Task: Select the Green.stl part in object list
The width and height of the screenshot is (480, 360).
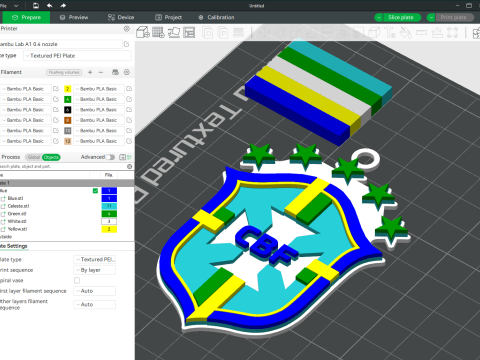Action: 17,214
